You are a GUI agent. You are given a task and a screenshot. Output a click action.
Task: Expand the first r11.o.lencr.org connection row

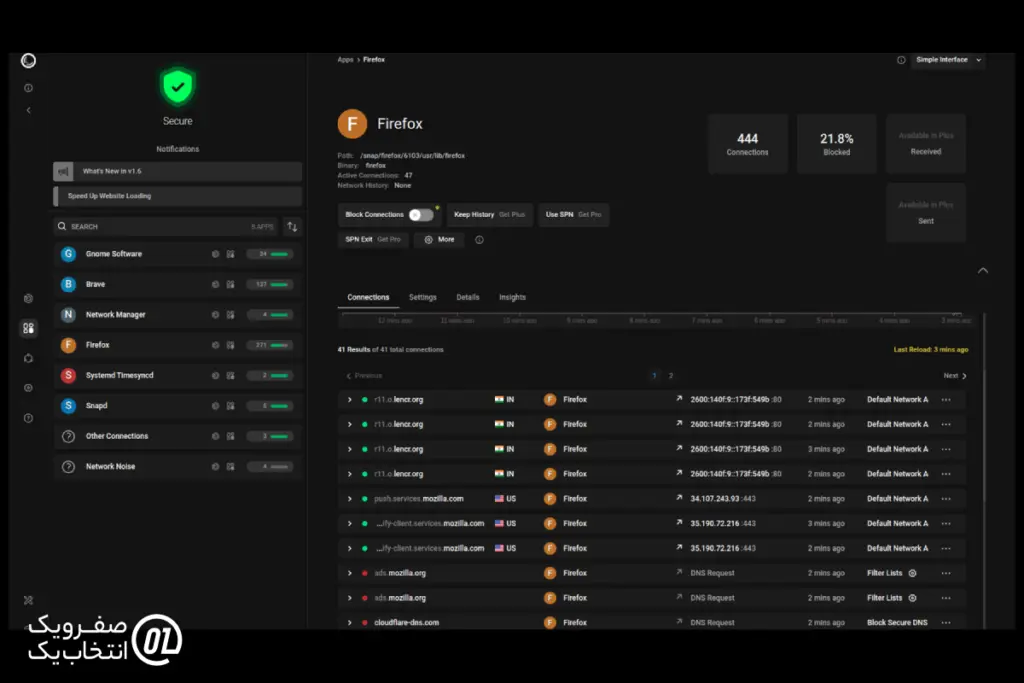349,400
